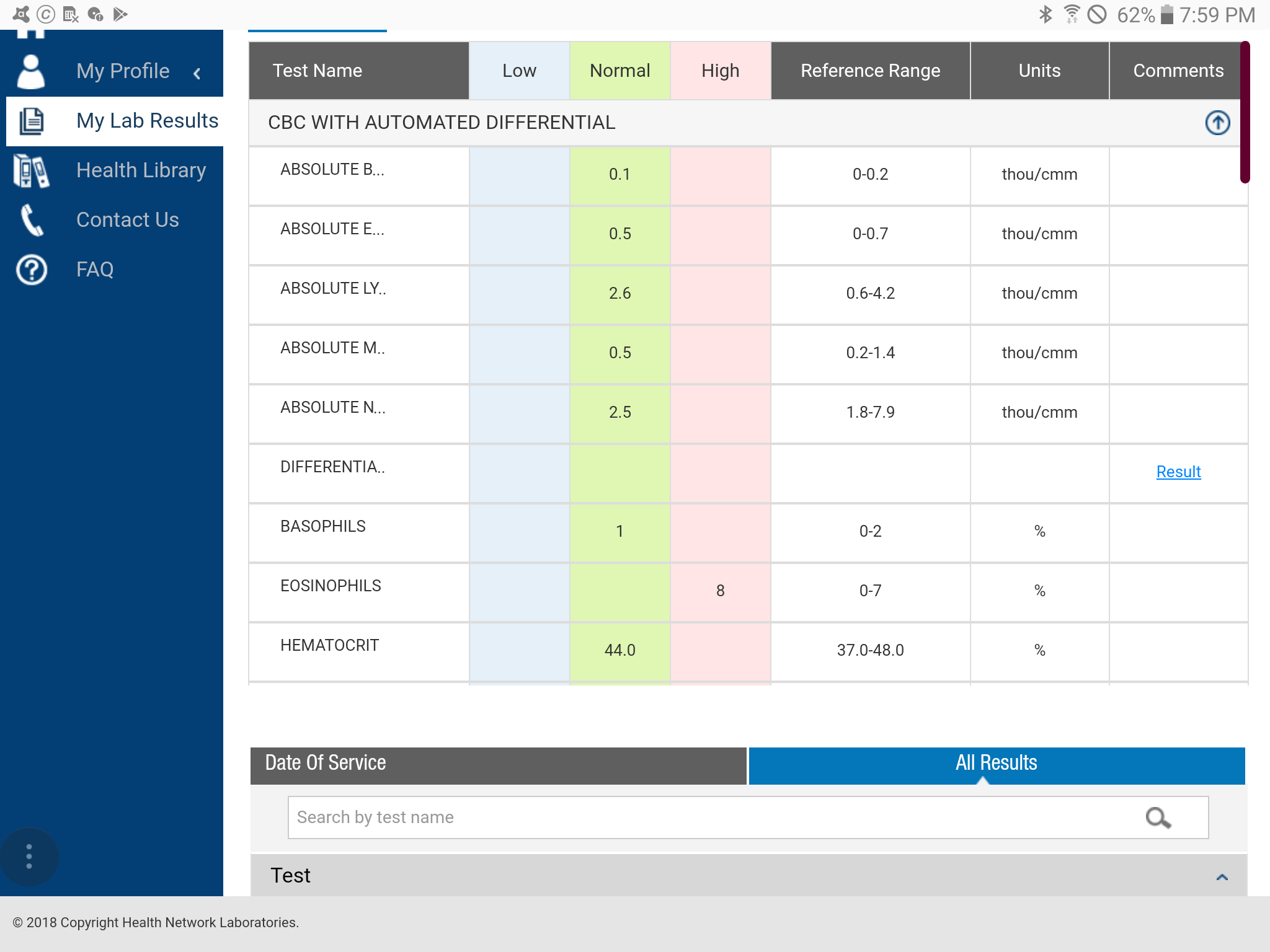
Task: Select the All Results tab
Action: (996, 764)
